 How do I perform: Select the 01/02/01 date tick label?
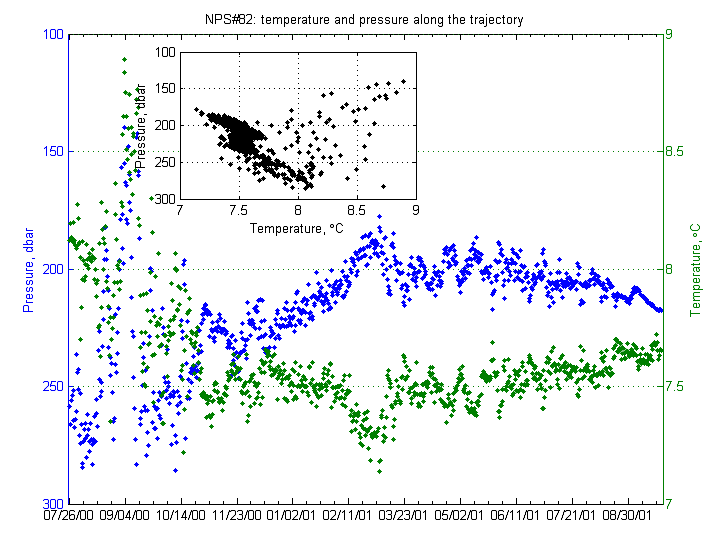292,517
